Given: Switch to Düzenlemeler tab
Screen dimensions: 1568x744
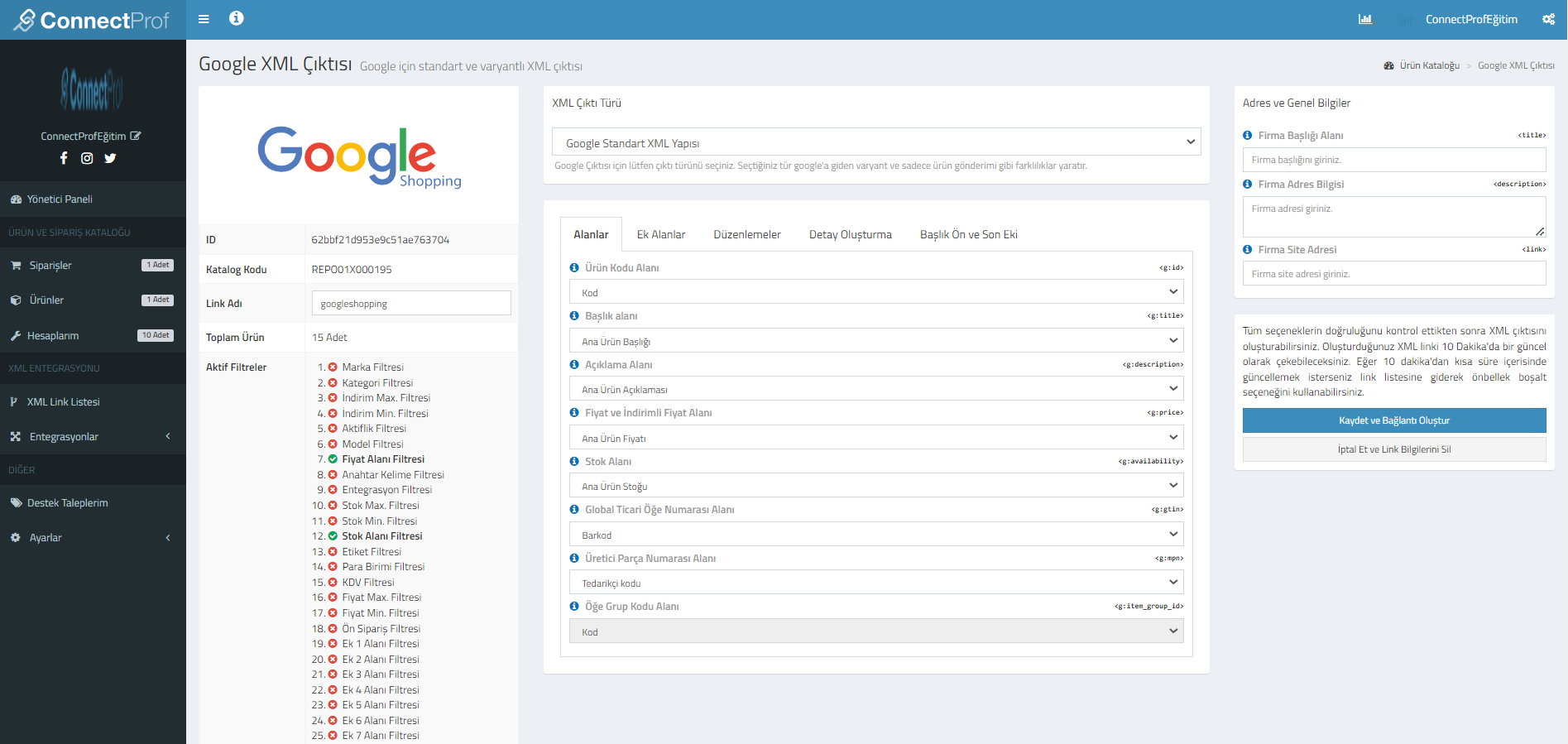Looking at the screenshot, I should (747, 234).
